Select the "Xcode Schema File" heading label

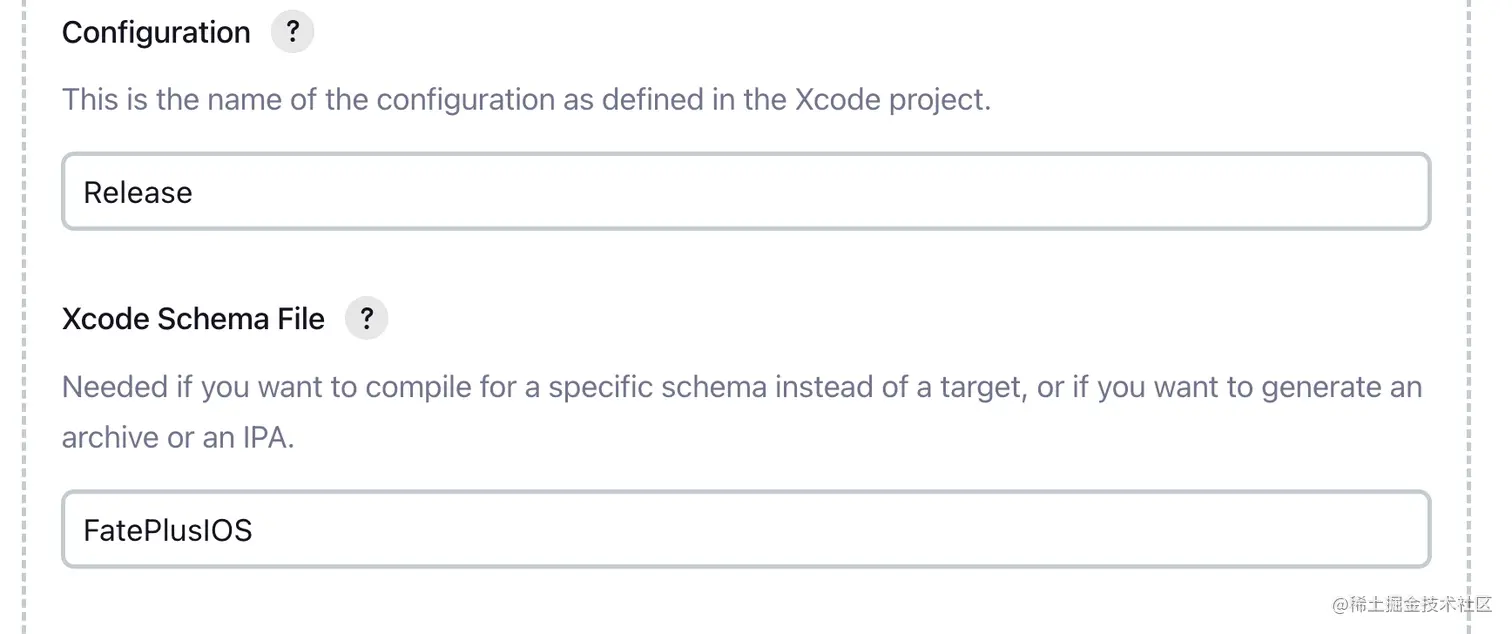click(193, 319)
